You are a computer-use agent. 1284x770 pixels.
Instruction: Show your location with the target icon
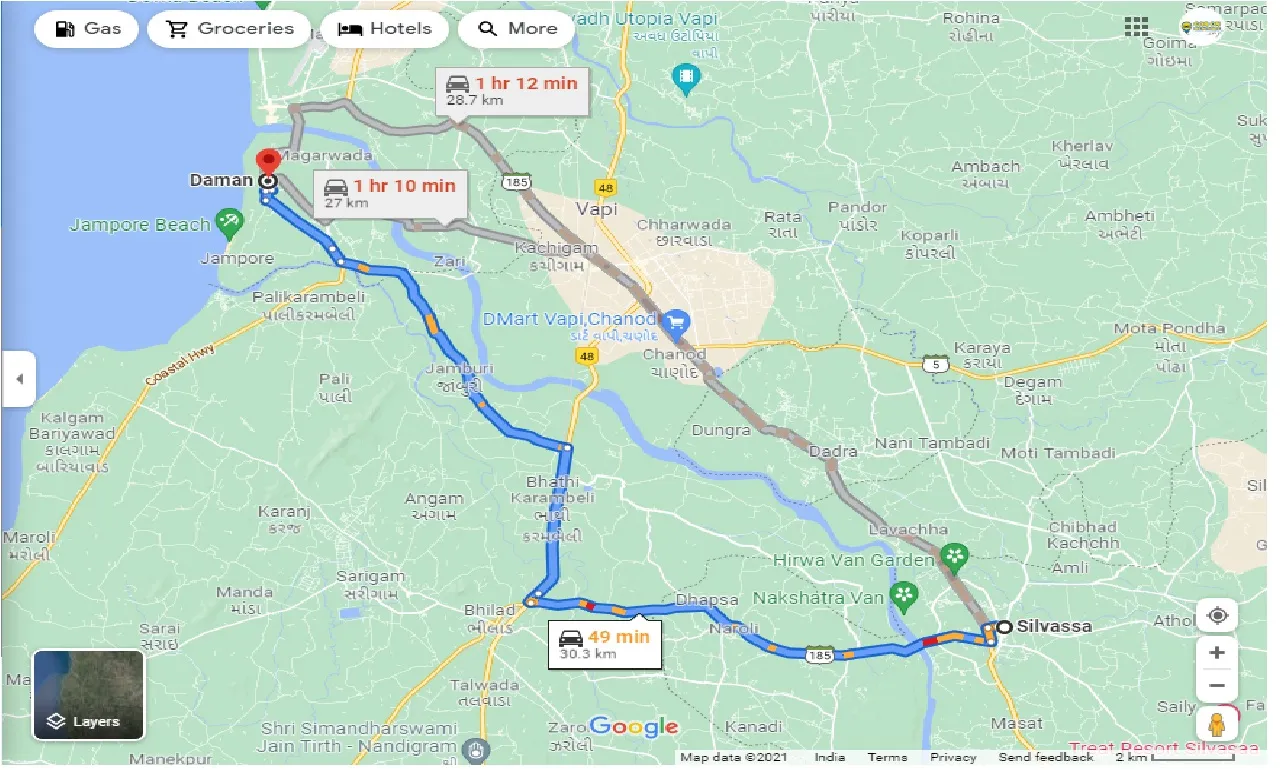point(1217,616)
